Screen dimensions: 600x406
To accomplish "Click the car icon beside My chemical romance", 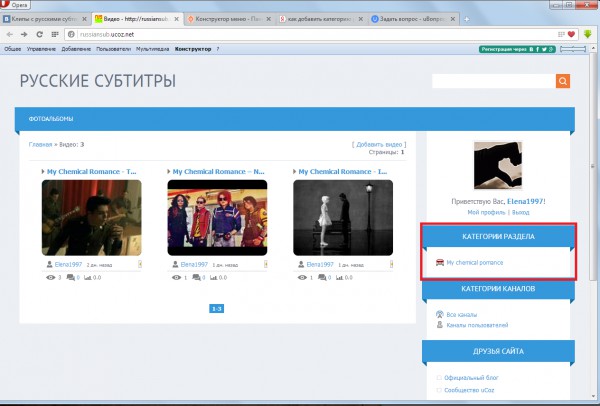I will tap(440, 263).
